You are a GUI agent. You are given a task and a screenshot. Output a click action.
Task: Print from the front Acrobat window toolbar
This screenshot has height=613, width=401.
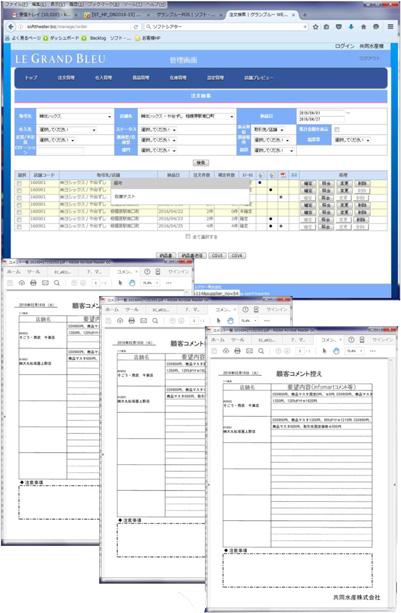(237, 351)
